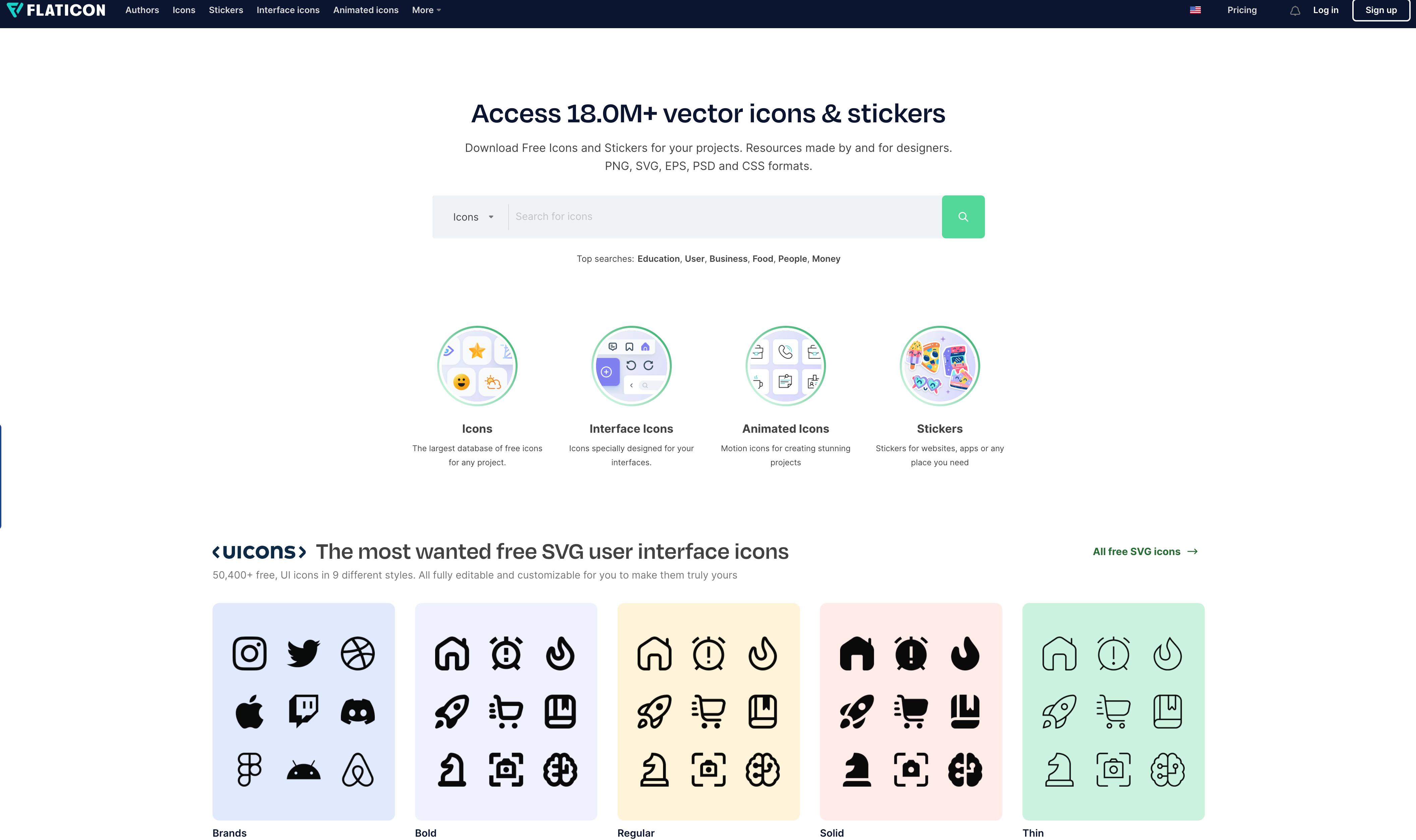Open the Thin style icon card
The image size is (1416, 840).
tap(1113, 712)
